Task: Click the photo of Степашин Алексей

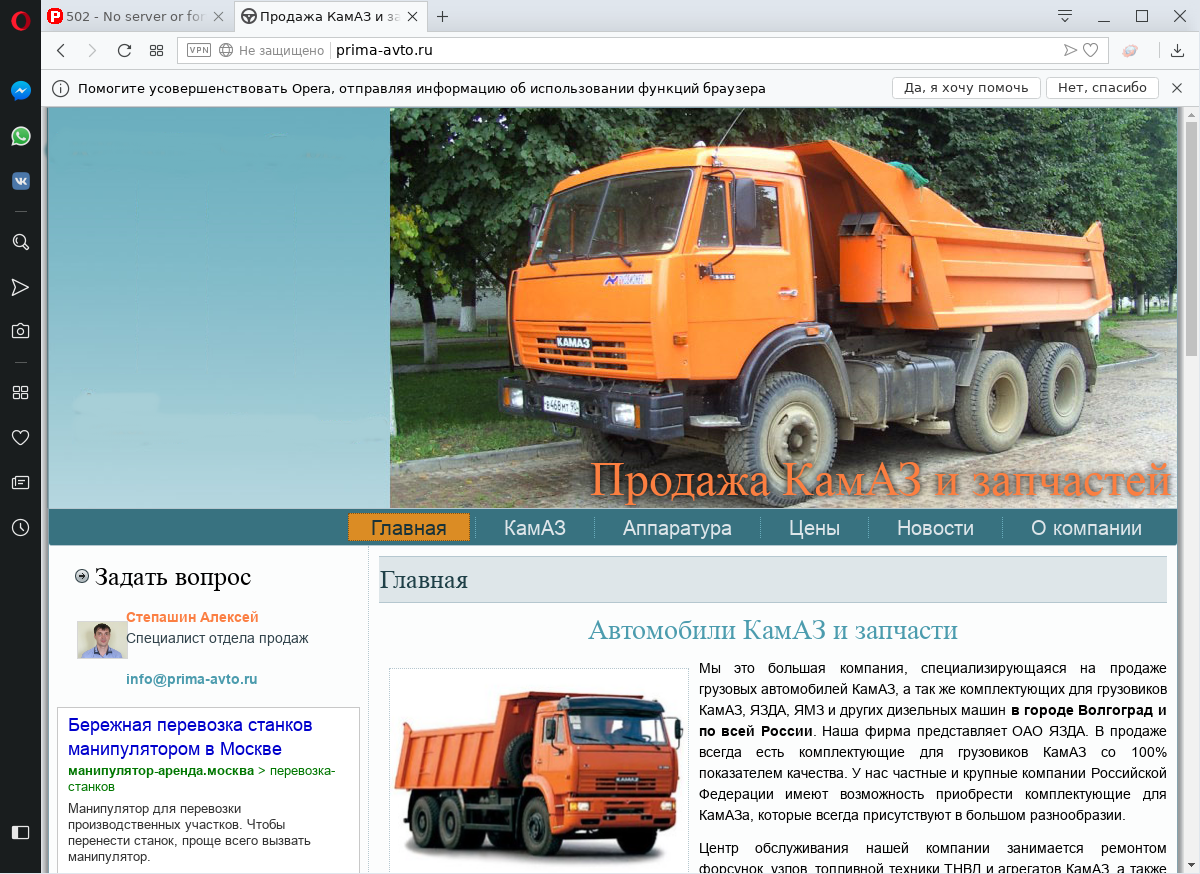Action: [x=102, y=640]
